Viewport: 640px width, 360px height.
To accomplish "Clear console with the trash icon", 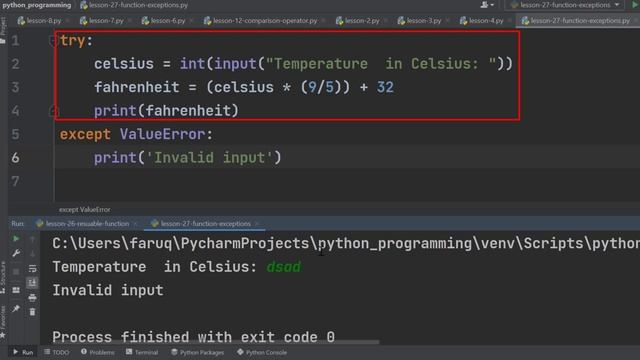I will (x=33, y=312).
